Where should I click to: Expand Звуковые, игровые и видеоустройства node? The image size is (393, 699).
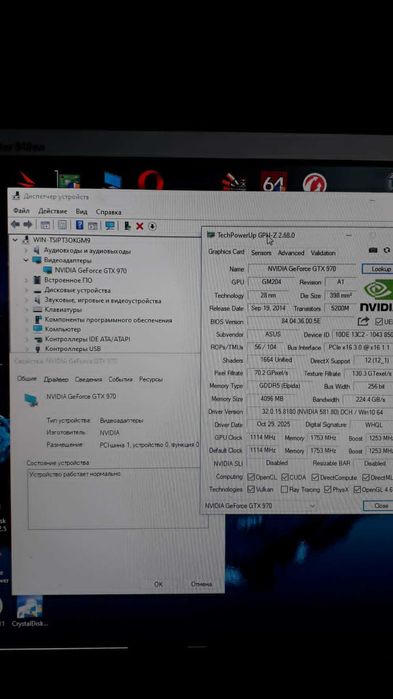click(x=26, y=300)
